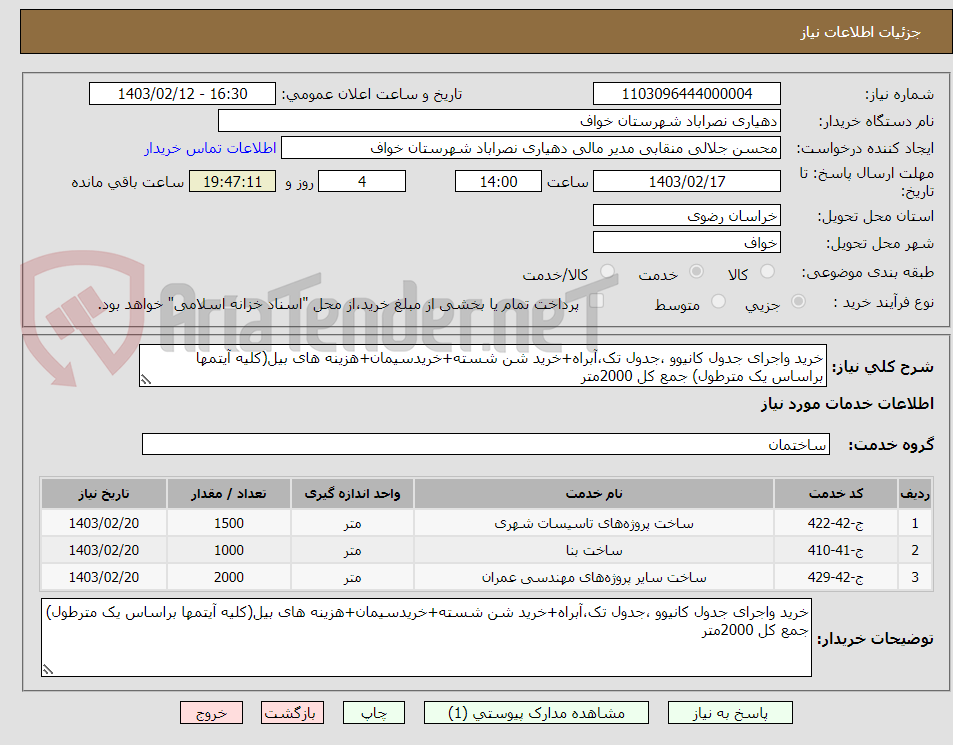Click quantity cell 2000
The height and width of the screenshot is (745, 953).
tap(229, 577)
